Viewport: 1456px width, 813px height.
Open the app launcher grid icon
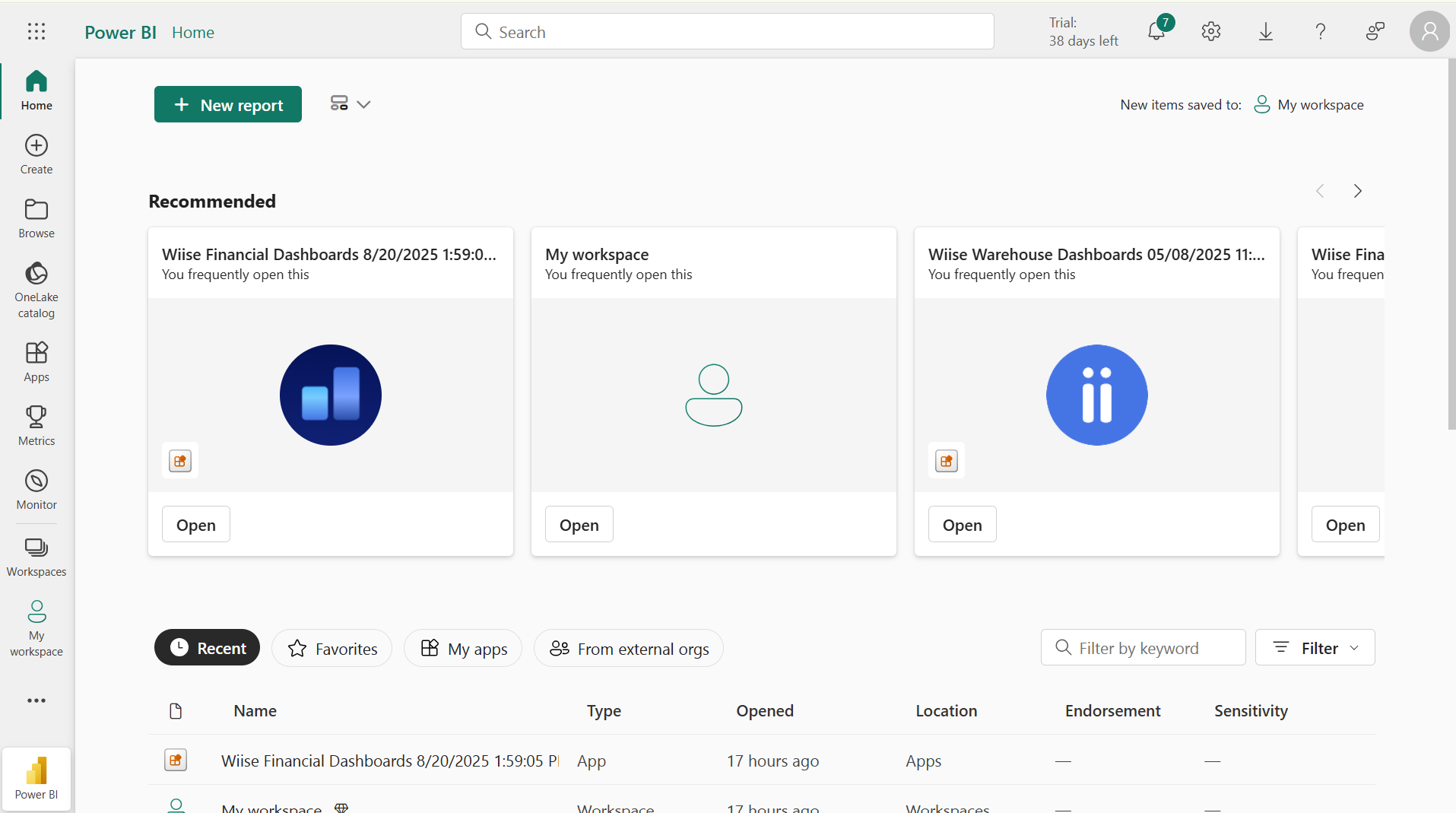36,31
